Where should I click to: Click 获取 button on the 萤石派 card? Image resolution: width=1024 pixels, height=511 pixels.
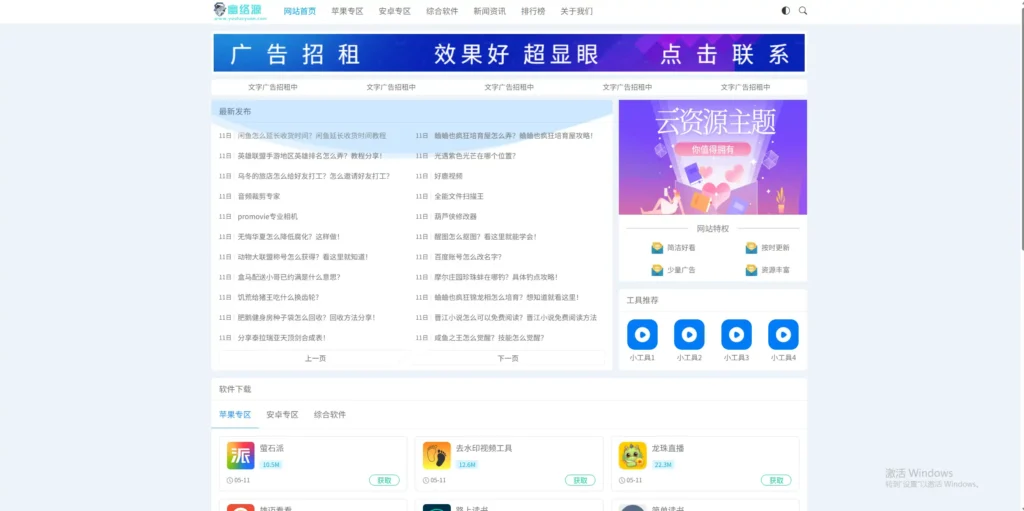point(384,480)
